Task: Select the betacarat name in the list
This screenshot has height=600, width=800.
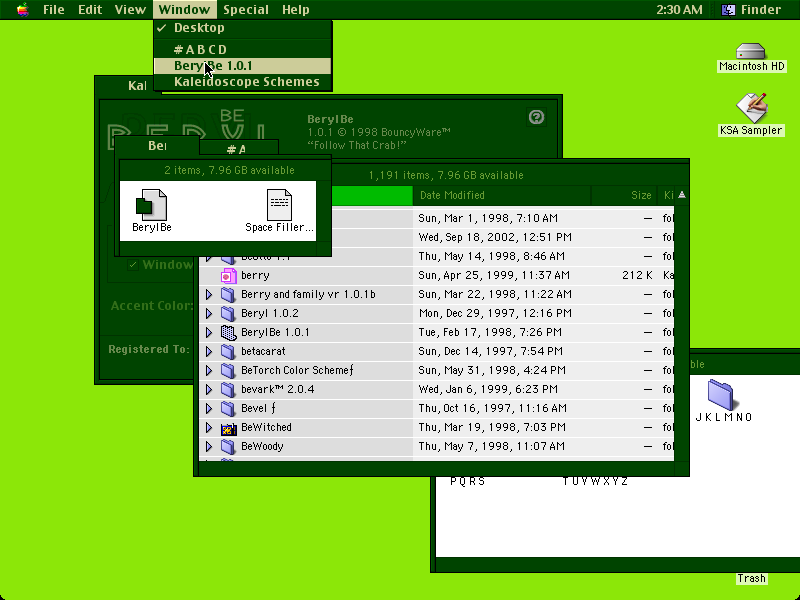Action: (263, 352)
